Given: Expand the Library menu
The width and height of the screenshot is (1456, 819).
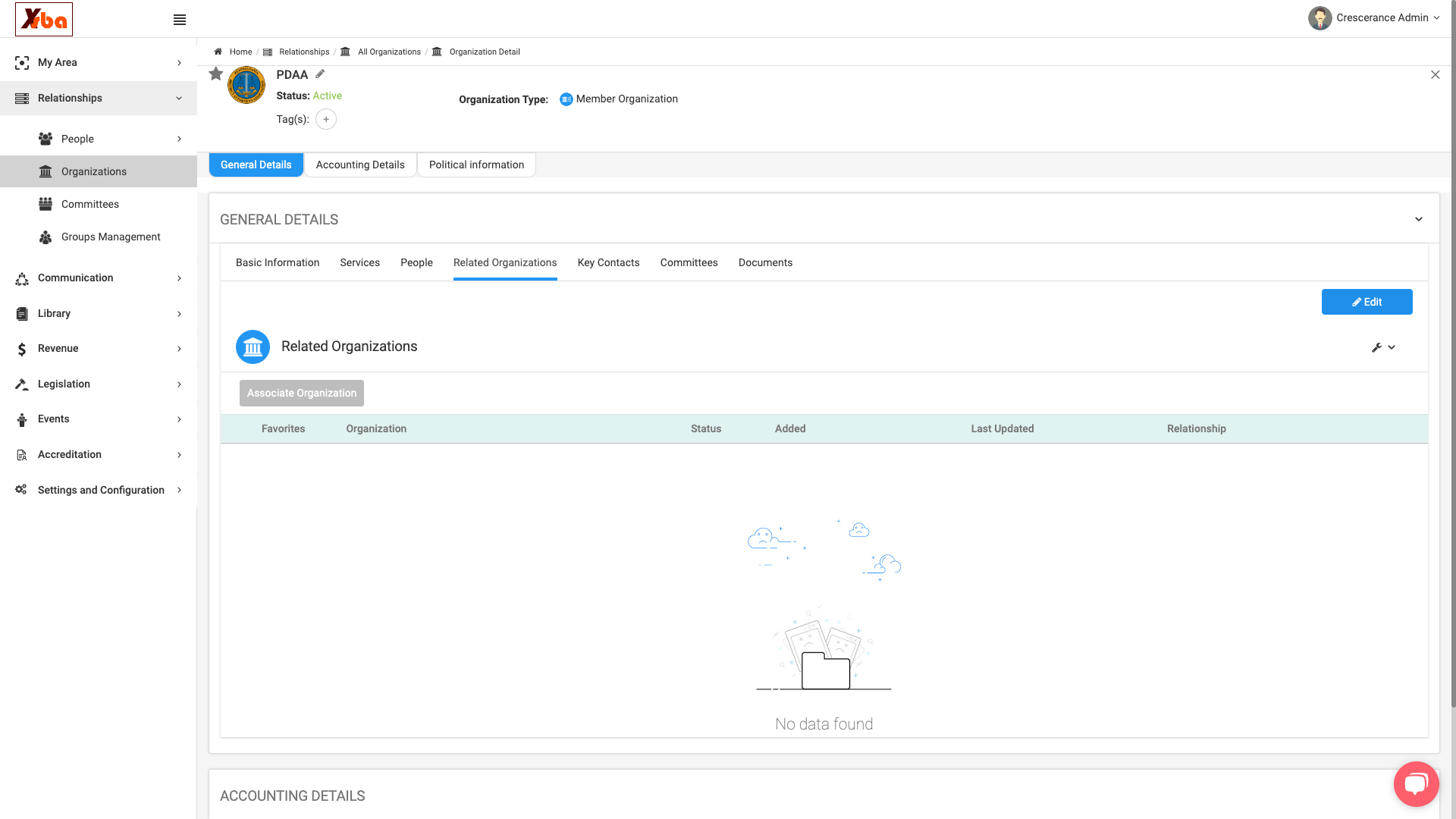Looking at the screenshot, I should pos(99,313).
